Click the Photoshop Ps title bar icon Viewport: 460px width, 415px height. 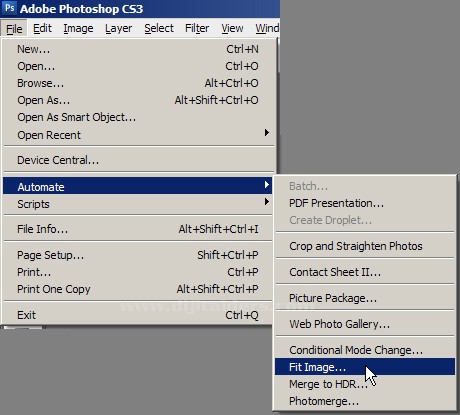[x=9, y=8]
